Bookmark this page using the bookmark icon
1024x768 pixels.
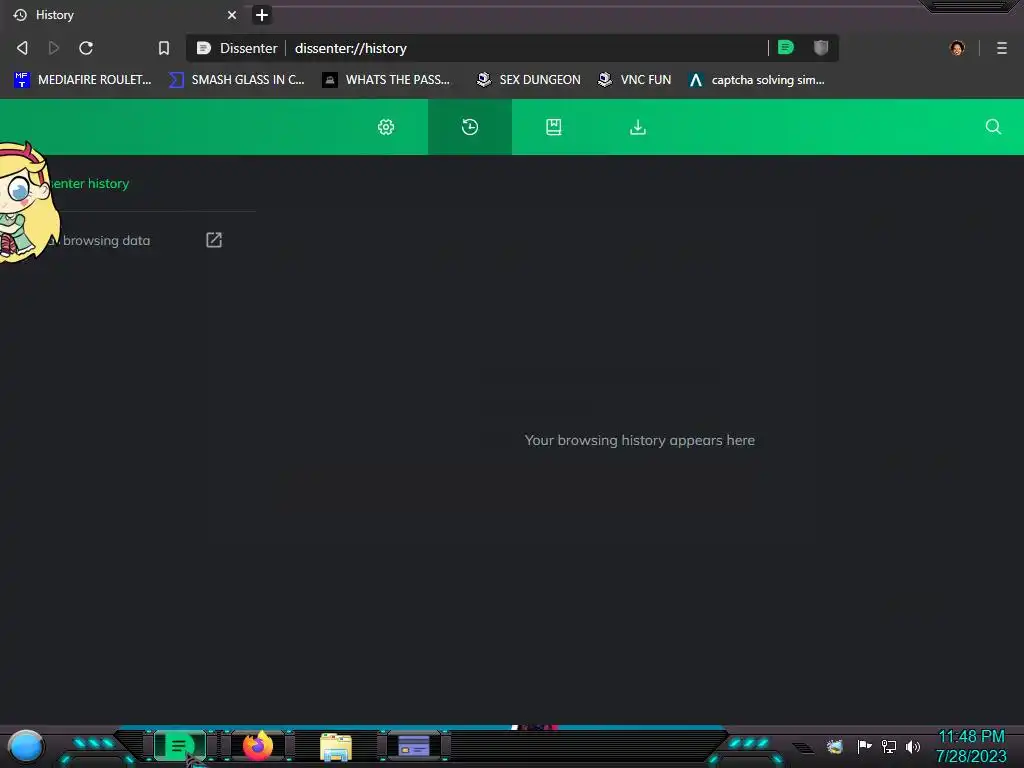click(164, 48)
